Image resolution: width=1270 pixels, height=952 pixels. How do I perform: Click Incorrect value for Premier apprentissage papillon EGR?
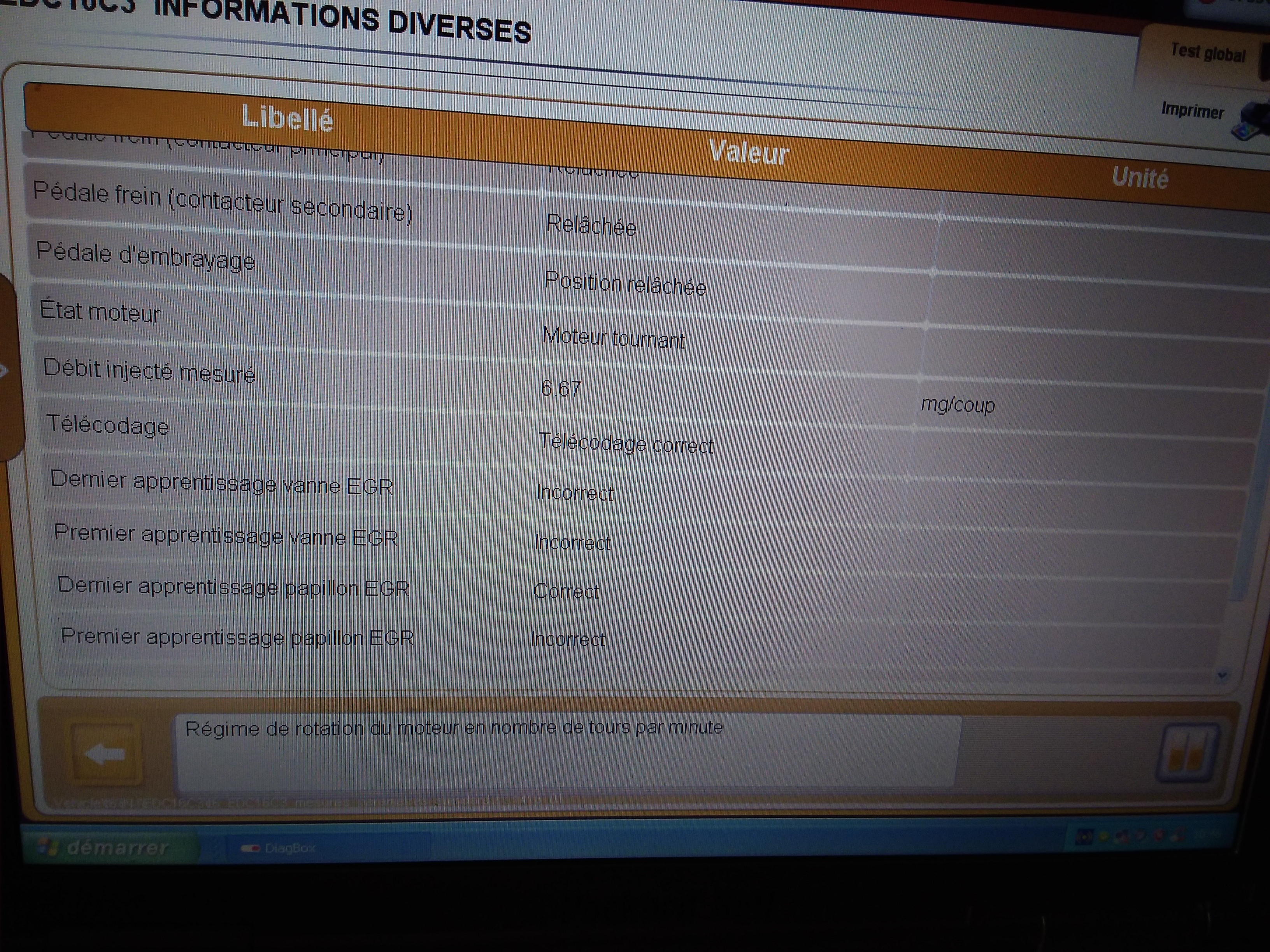[568, 639]
